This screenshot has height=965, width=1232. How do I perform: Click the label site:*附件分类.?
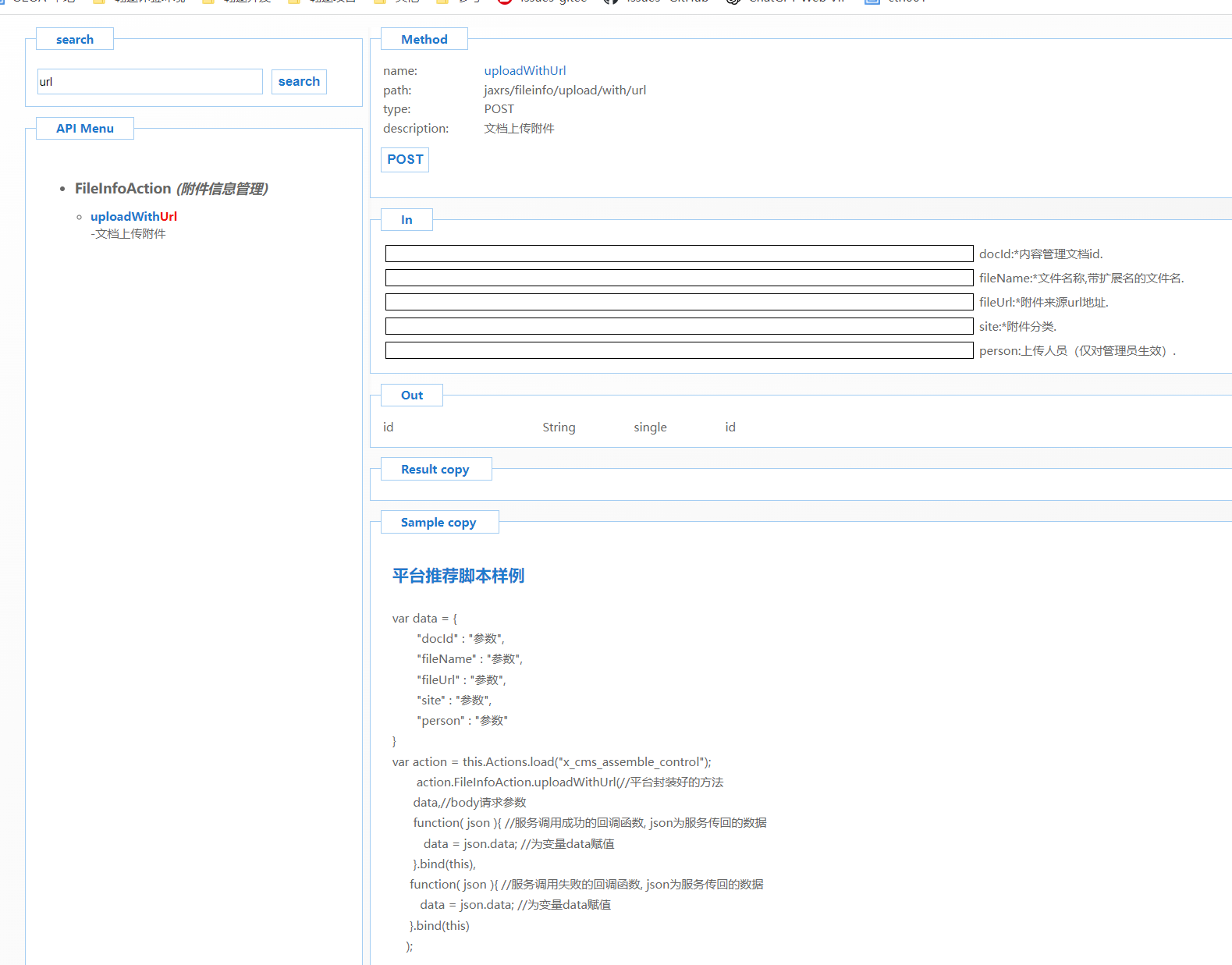tap(1018, 327)
